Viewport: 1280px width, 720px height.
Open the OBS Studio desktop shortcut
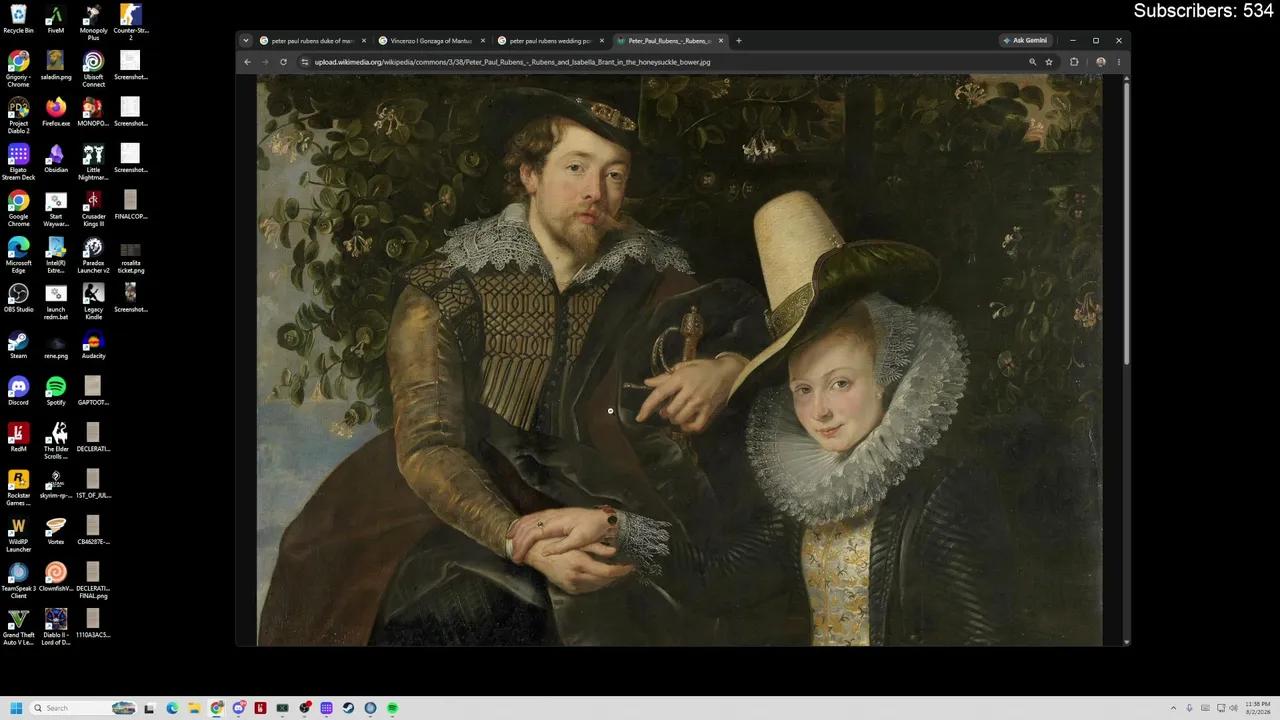18,298
